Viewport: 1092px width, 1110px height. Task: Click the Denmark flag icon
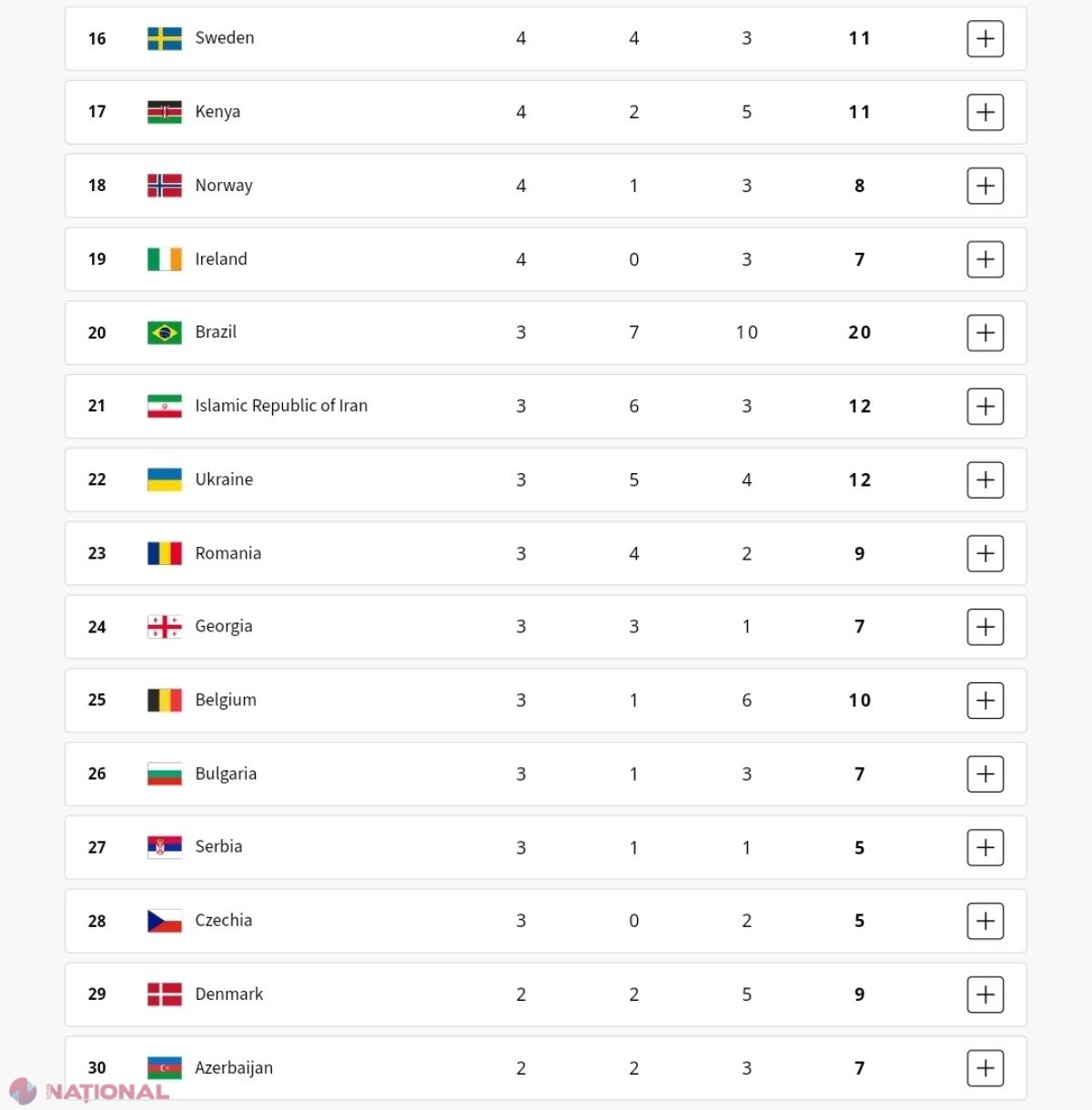(x=165, y=994)
